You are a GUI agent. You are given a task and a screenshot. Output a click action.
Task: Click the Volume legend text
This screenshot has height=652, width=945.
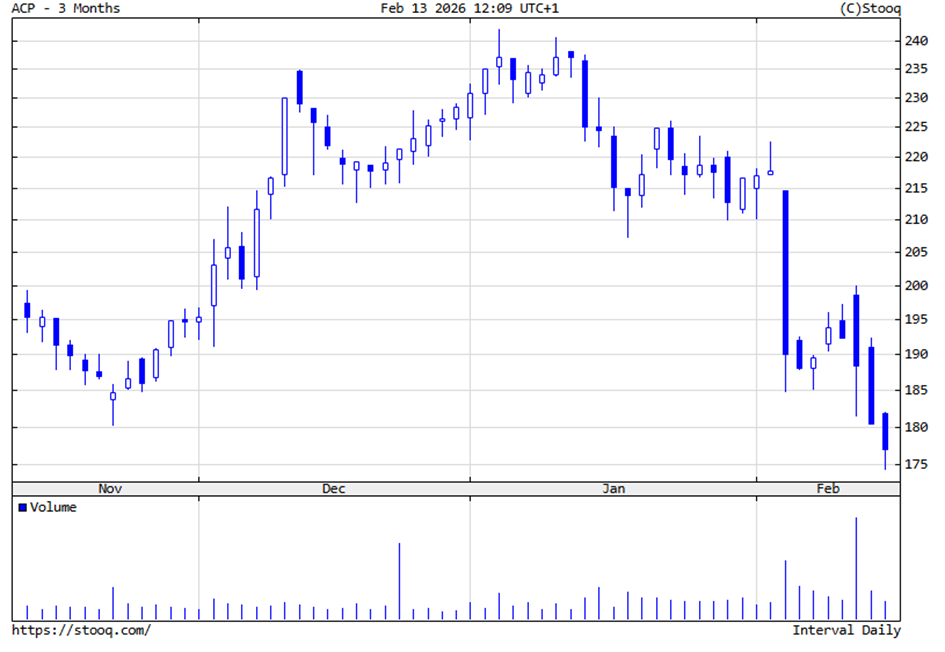tap(53, 508)
